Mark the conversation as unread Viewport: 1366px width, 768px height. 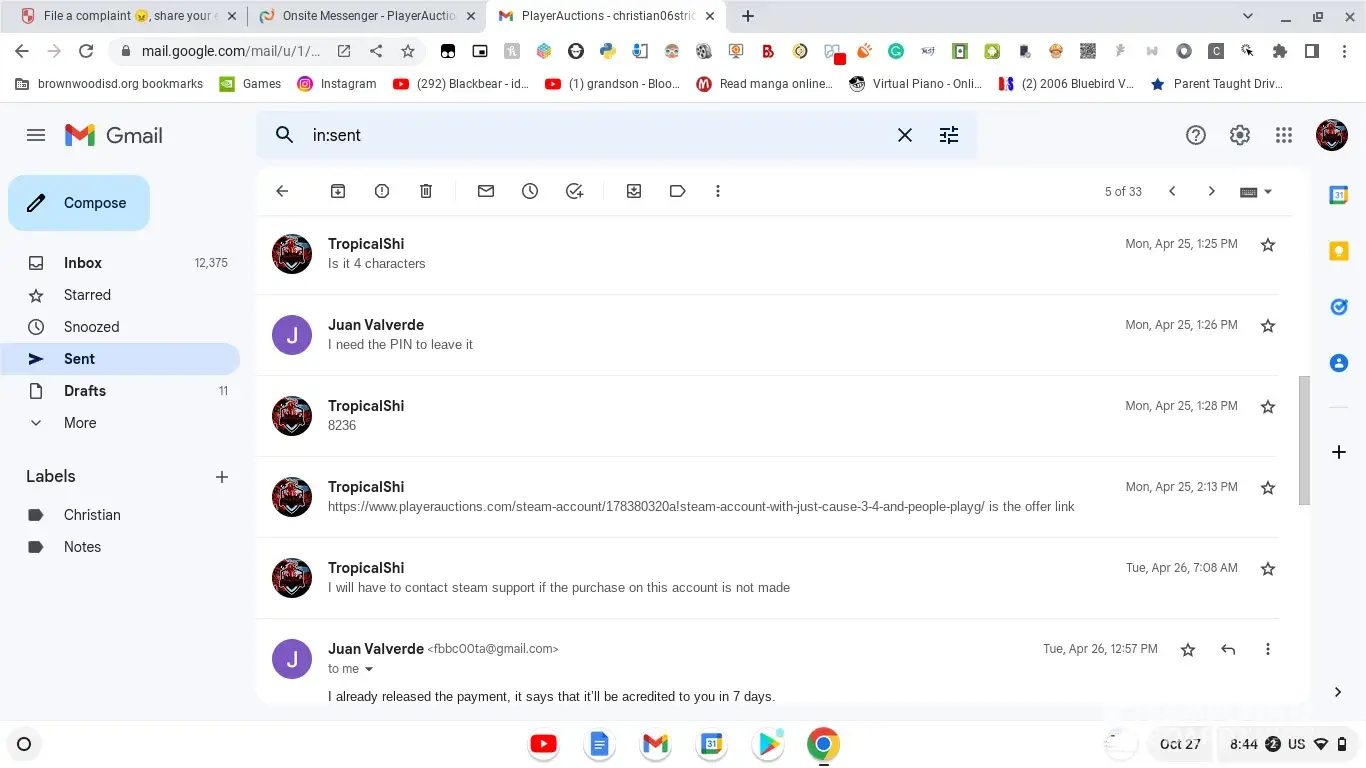(486, 191)
